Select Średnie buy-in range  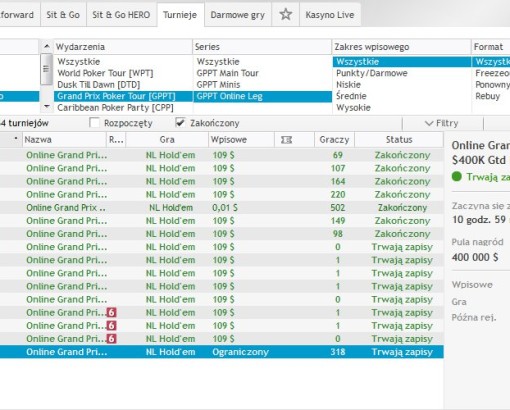402,96
